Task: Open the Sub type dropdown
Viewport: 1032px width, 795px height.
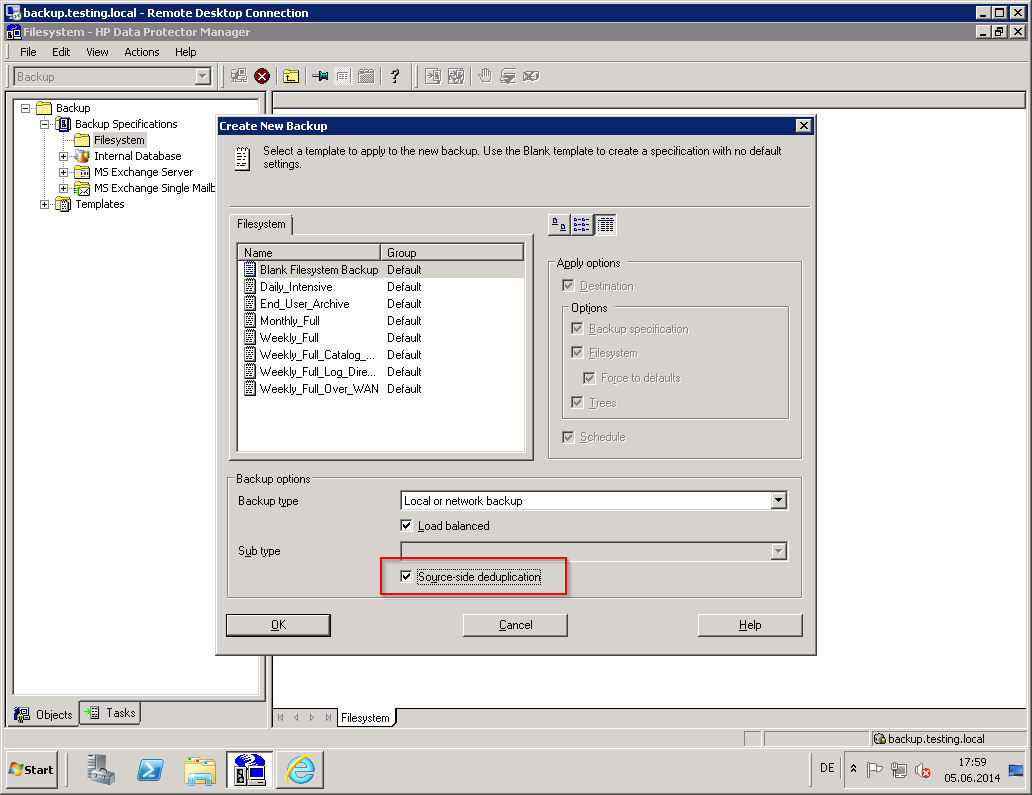Action: pos(779,551)
